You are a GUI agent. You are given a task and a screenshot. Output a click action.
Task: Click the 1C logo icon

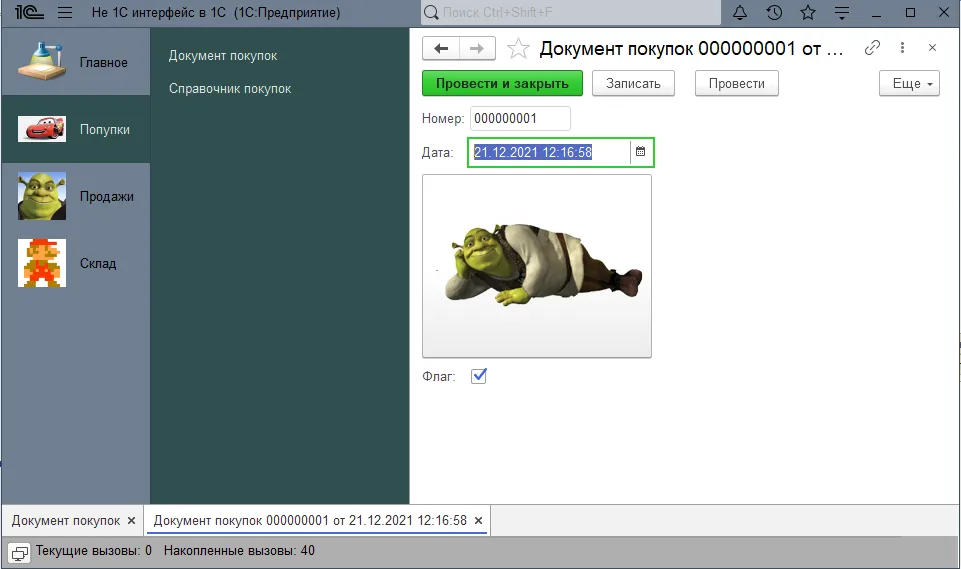click(x=29, y=12)
